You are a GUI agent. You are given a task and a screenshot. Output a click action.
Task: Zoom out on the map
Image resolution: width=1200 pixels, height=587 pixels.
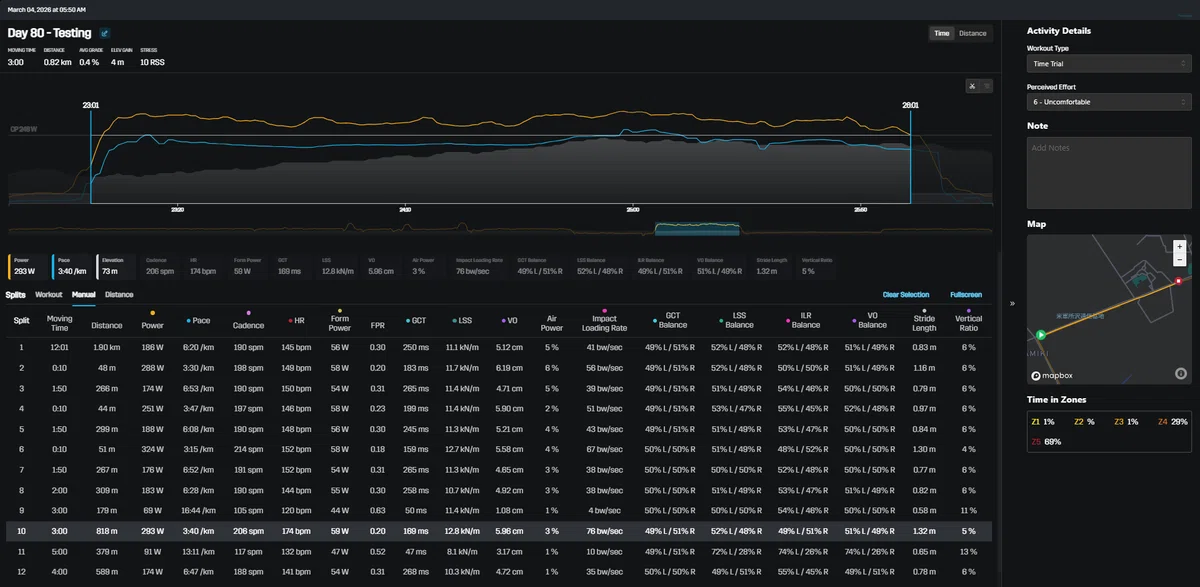pyautogui.click(x=1180, y=259)
